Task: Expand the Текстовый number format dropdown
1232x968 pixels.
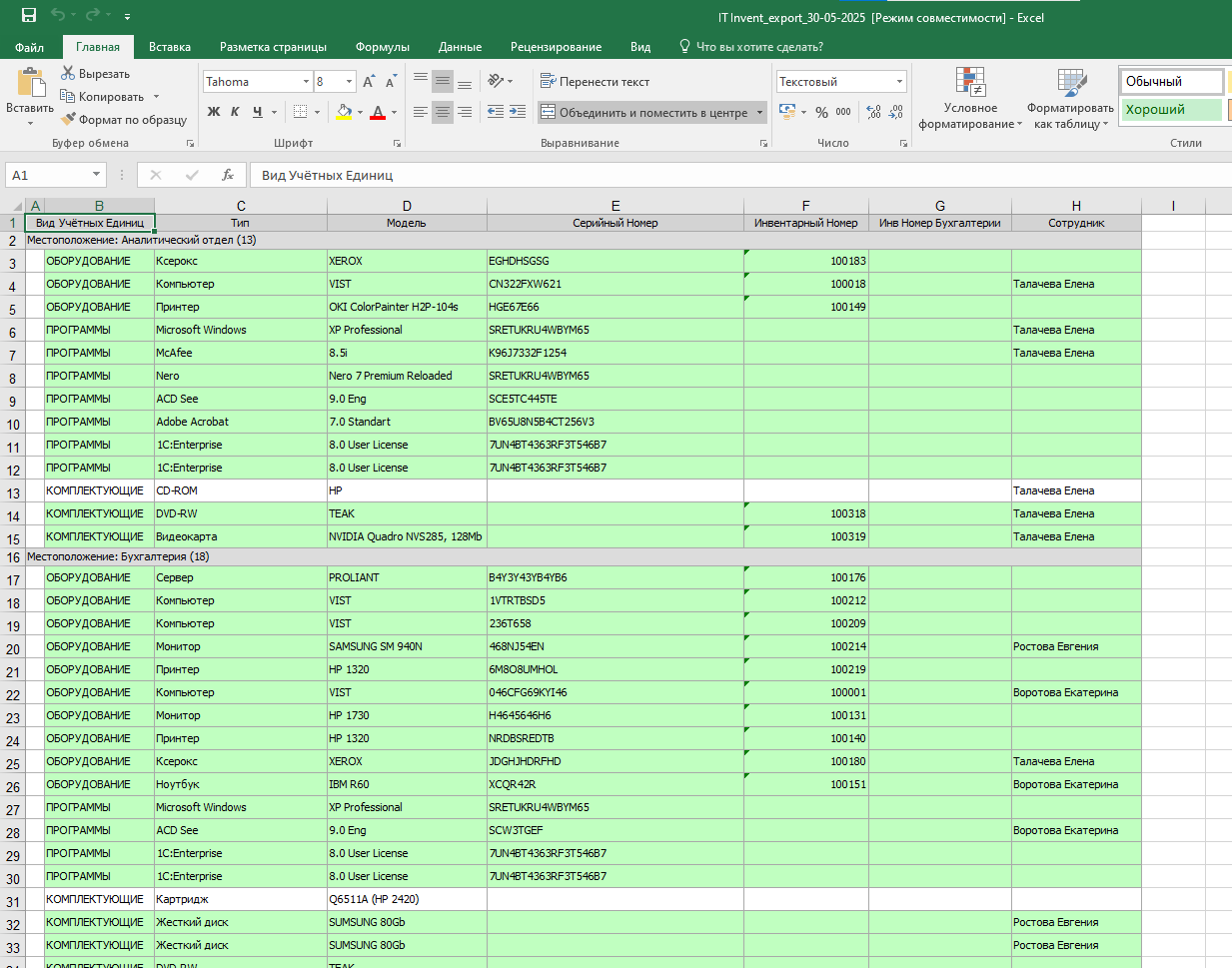Action: click(899, 82)
